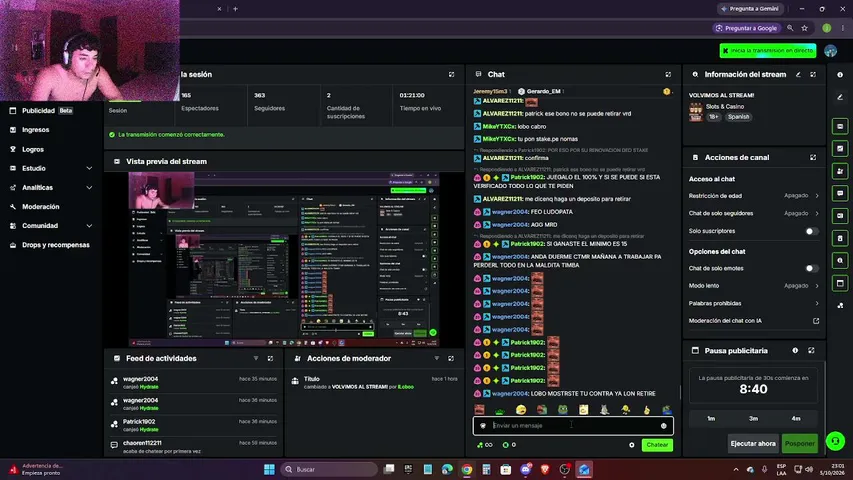
Task: Open the emote picker in message box
Action: click(x=663, y=426)
